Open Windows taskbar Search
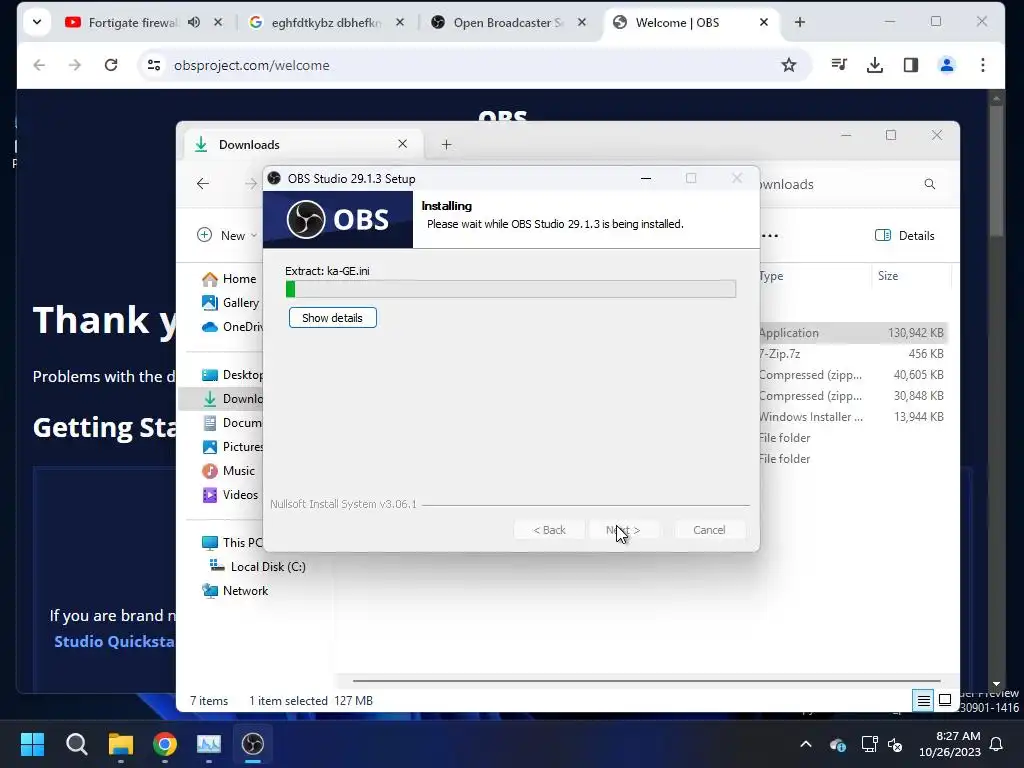The image size is (1024, 768). tap(76, 744)
